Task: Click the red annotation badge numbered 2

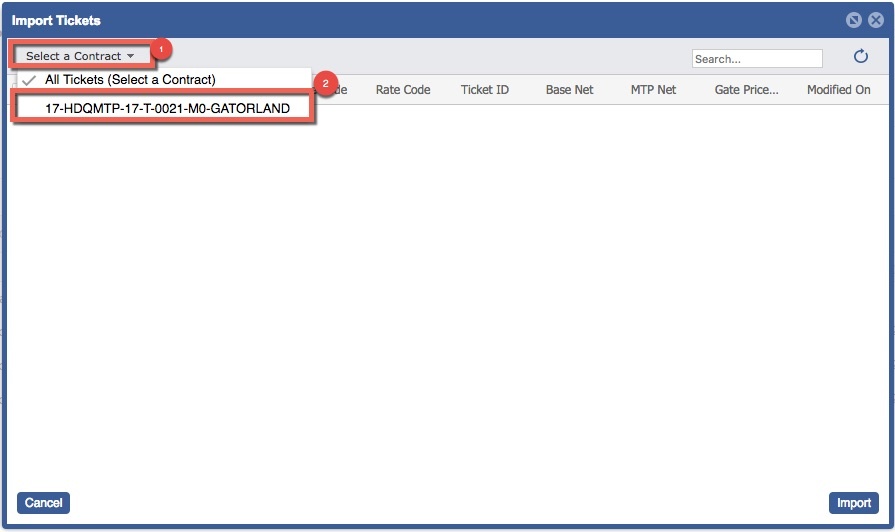Action: click(x=326, y=83)
